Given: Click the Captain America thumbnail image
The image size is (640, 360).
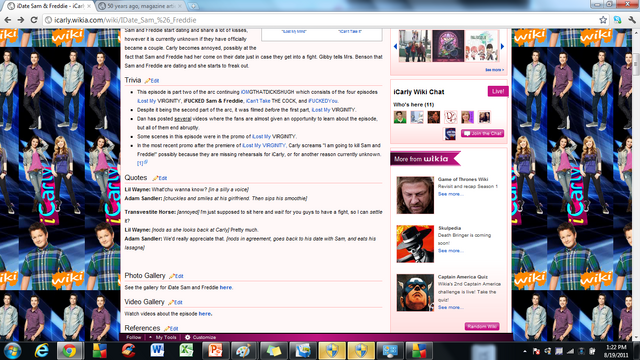Looking at the screenshot, I should pos(415,293).
